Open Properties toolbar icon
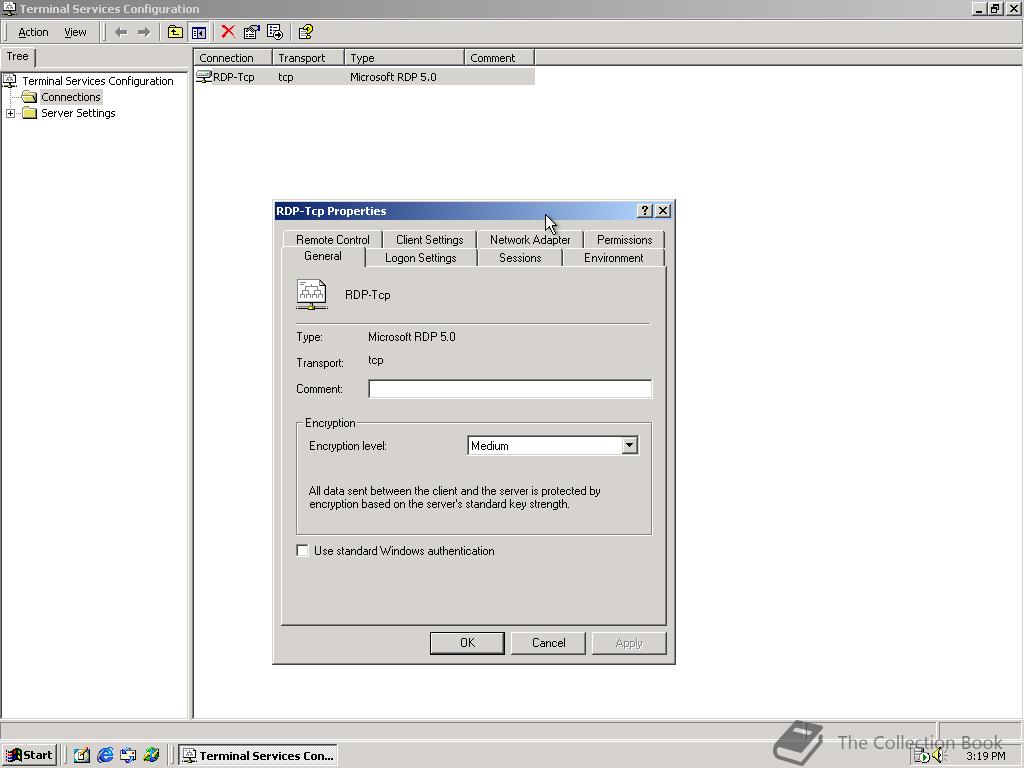Image resolution: width=1024 pixels, height=768 pixels. pos(251,32)
